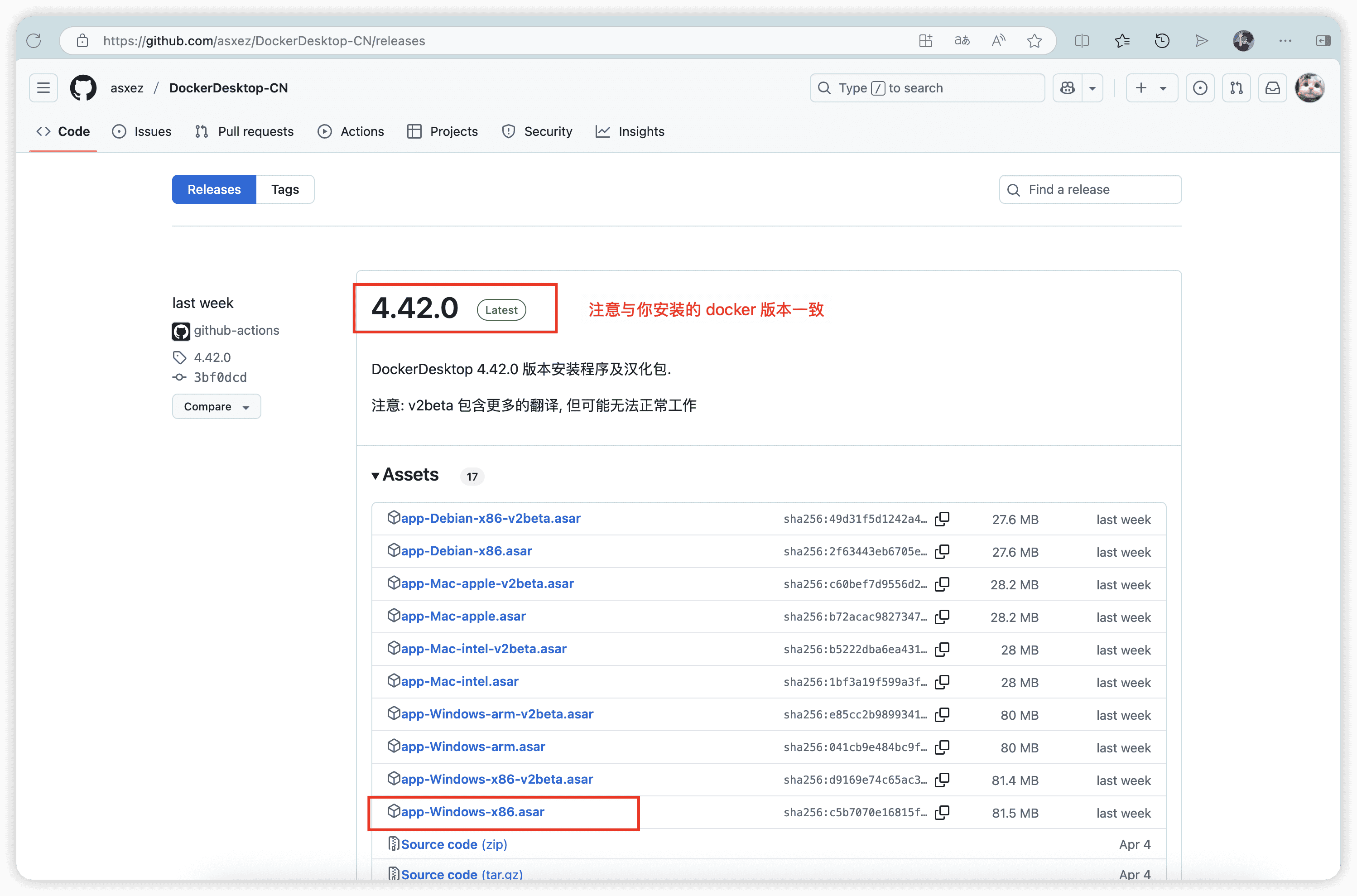Download app-Mac-intel-v2beta.asar
The width and height of the screenshot is (1357, 896).
click(x=484, y=649)
